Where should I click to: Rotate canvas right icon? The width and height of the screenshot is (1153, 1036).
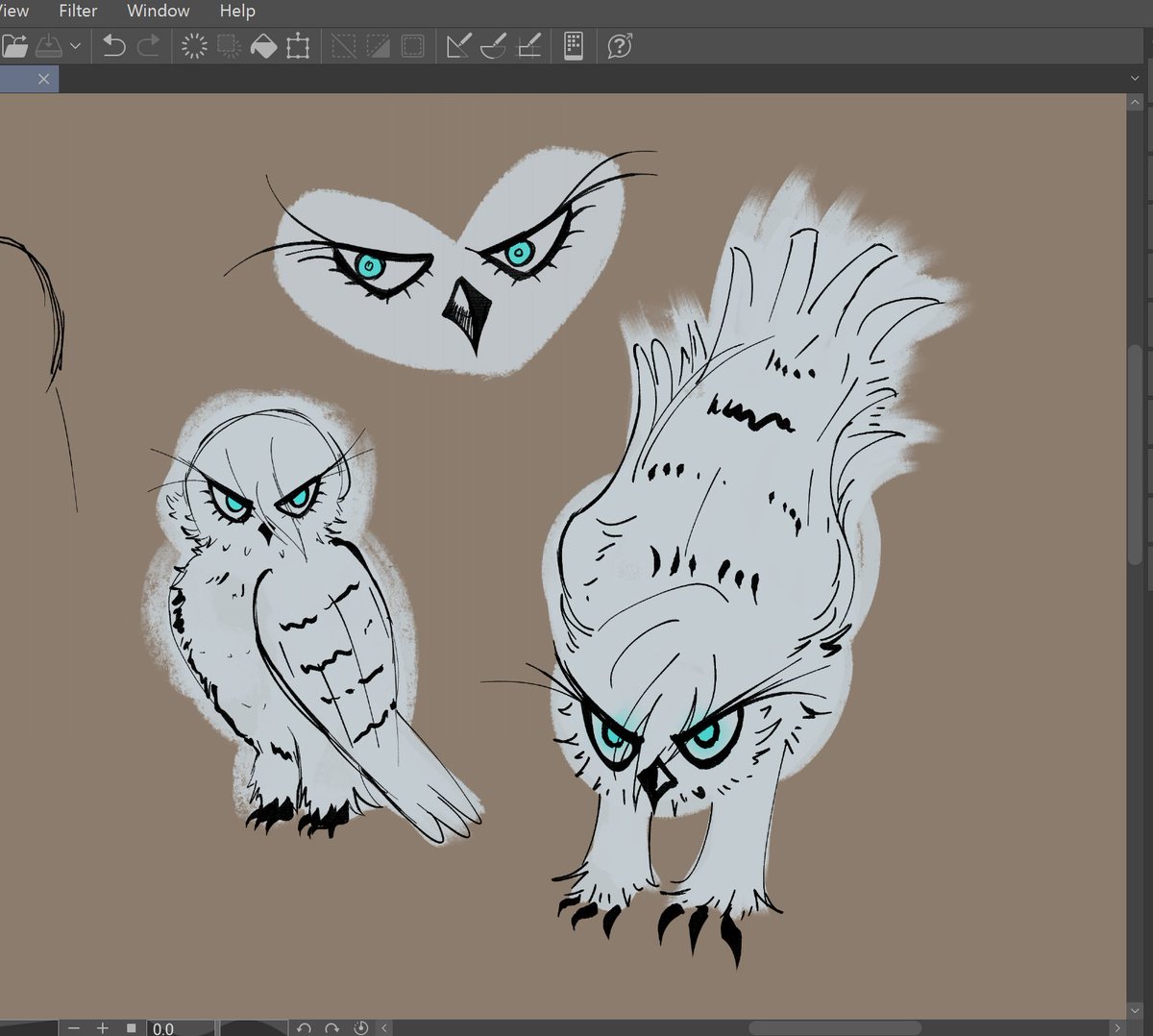332,1028
